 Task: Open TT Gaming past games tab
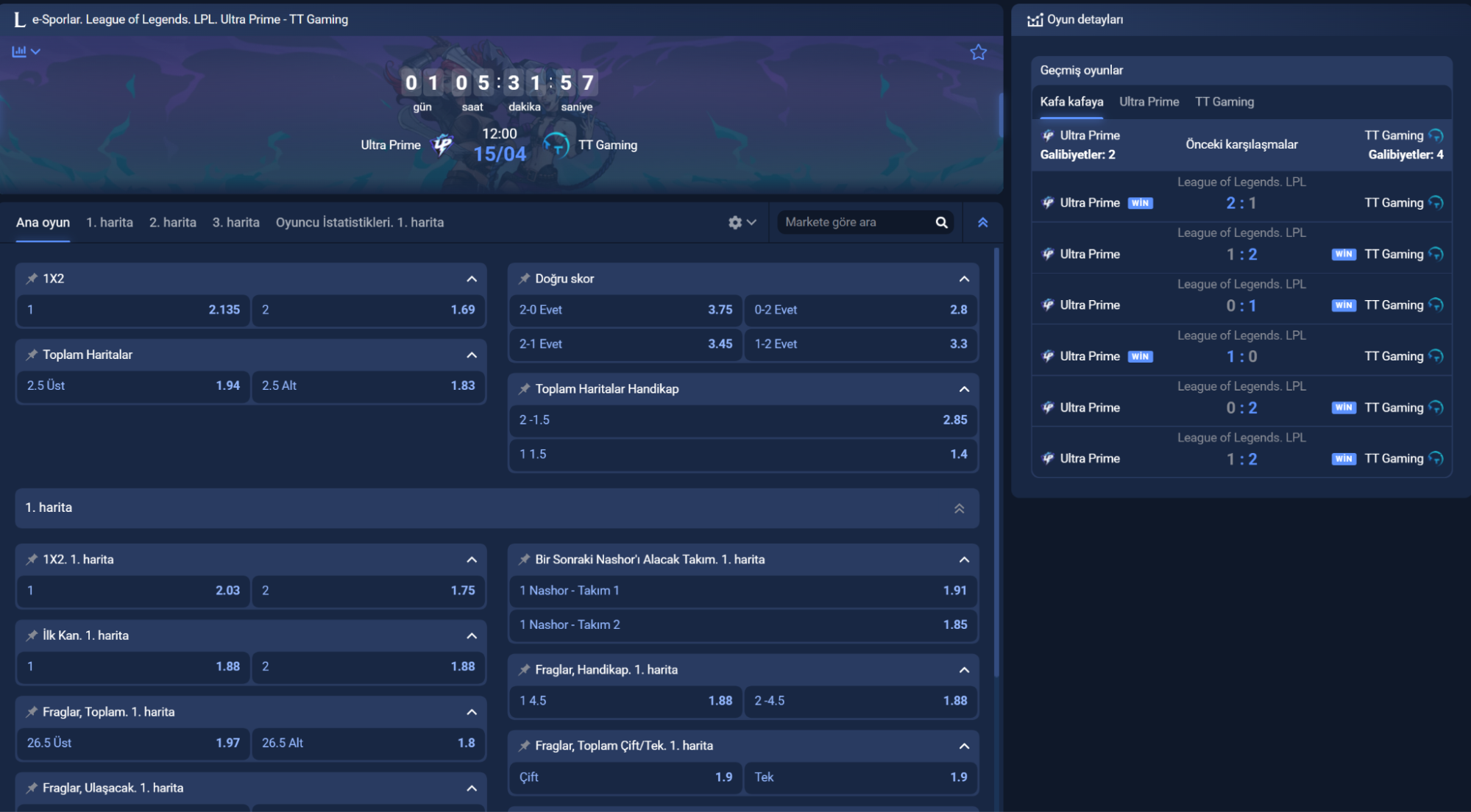1224,101
